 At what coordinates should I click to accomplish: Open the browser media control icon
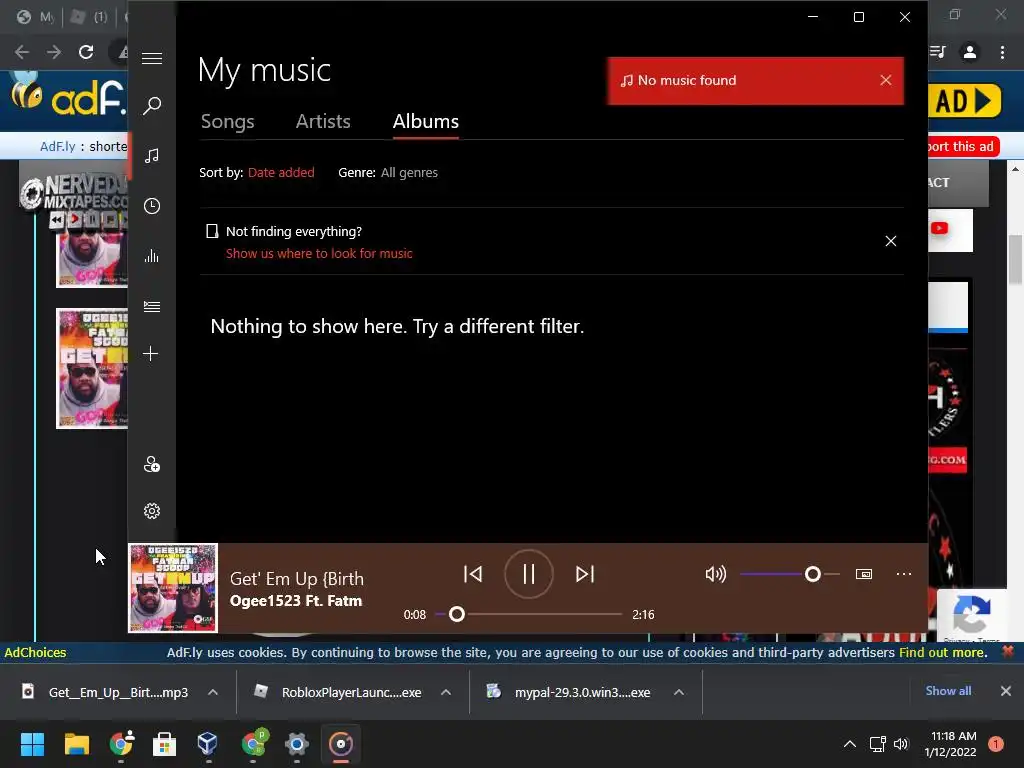point(938,52)
